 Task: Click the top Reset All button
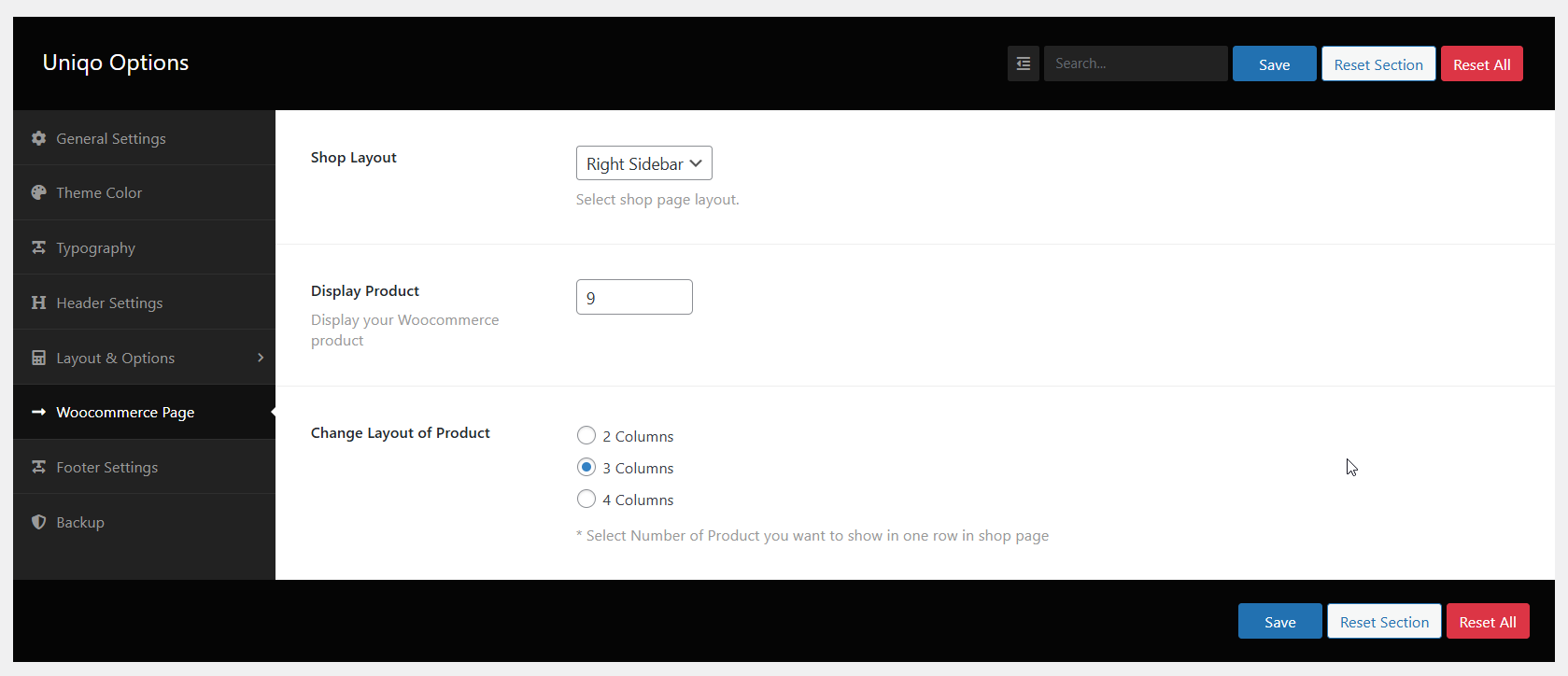(1481, 64)
